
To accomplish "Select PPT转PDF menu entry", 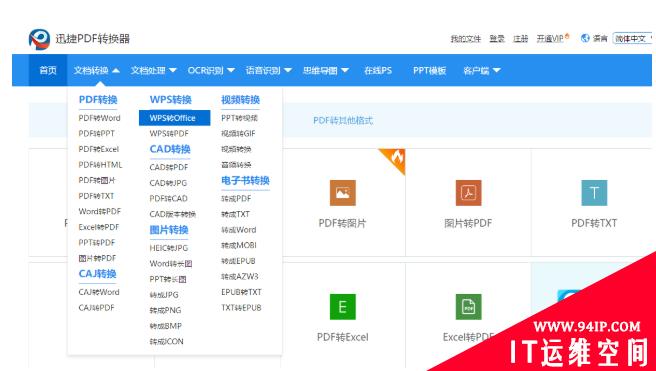I will pos(97,243).
